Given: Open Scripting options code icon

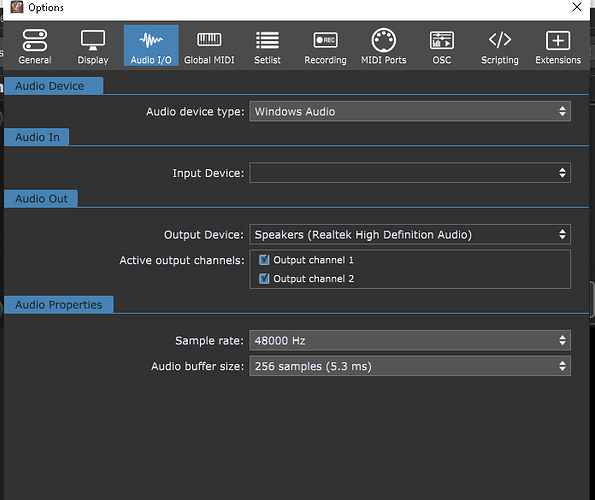Looking at the screenshot, I should pos(500,46).
